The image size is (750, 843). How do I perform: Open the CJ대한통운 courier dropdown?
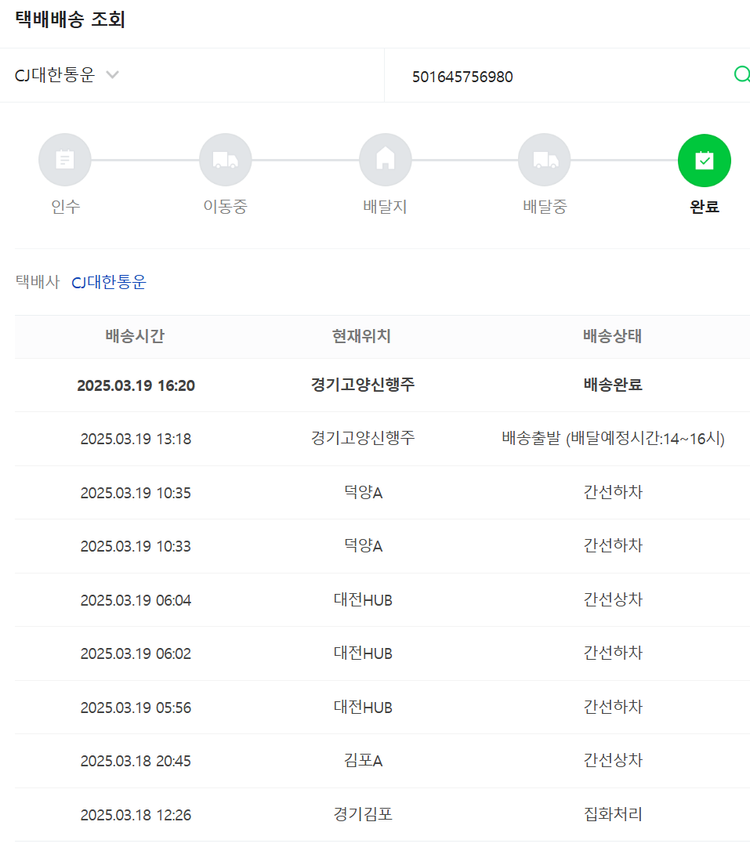click(x=67, y=75)
